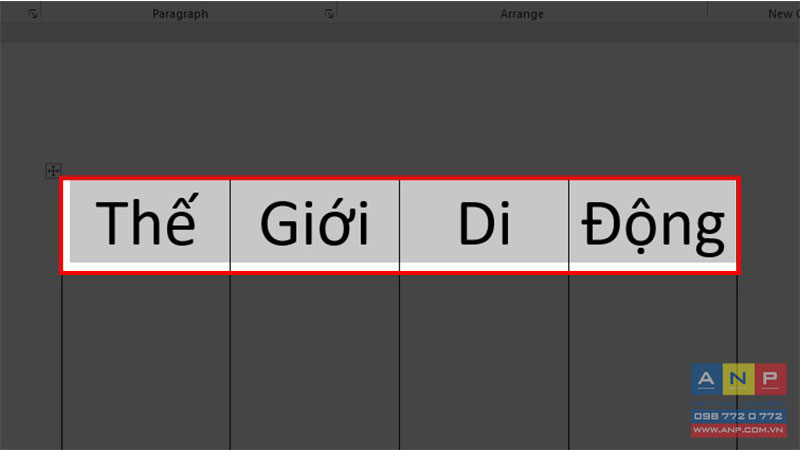This screenshot has height=450, width=800.
Task: Click the Paragraph group label
Action: 179,15
